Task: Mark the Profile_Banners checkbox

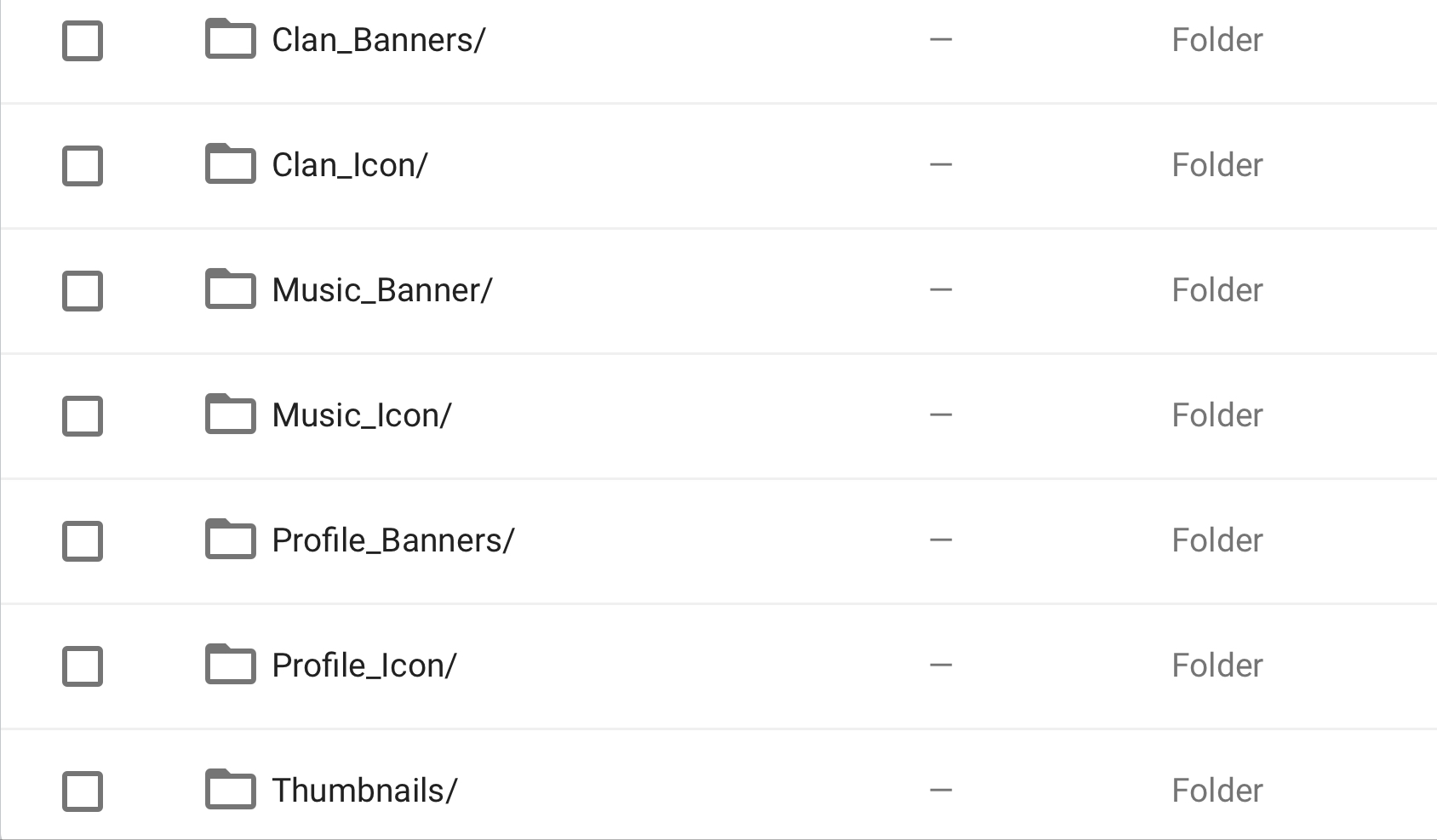Action: (x=83, y=541)
